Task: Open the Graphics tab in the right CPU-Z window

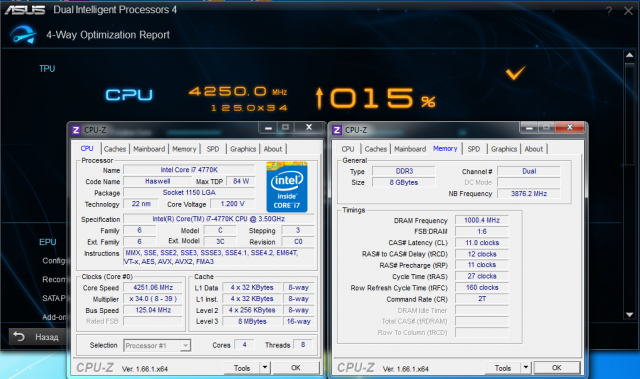Action: point(504,149)
